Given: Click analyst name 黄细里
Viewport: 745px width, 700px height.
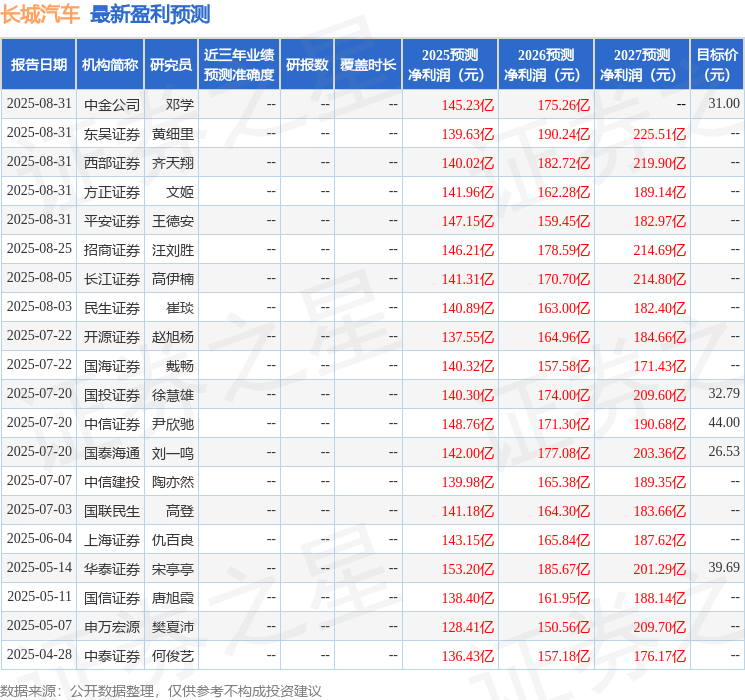Looking at the screenshot, I should coord(172,134).
